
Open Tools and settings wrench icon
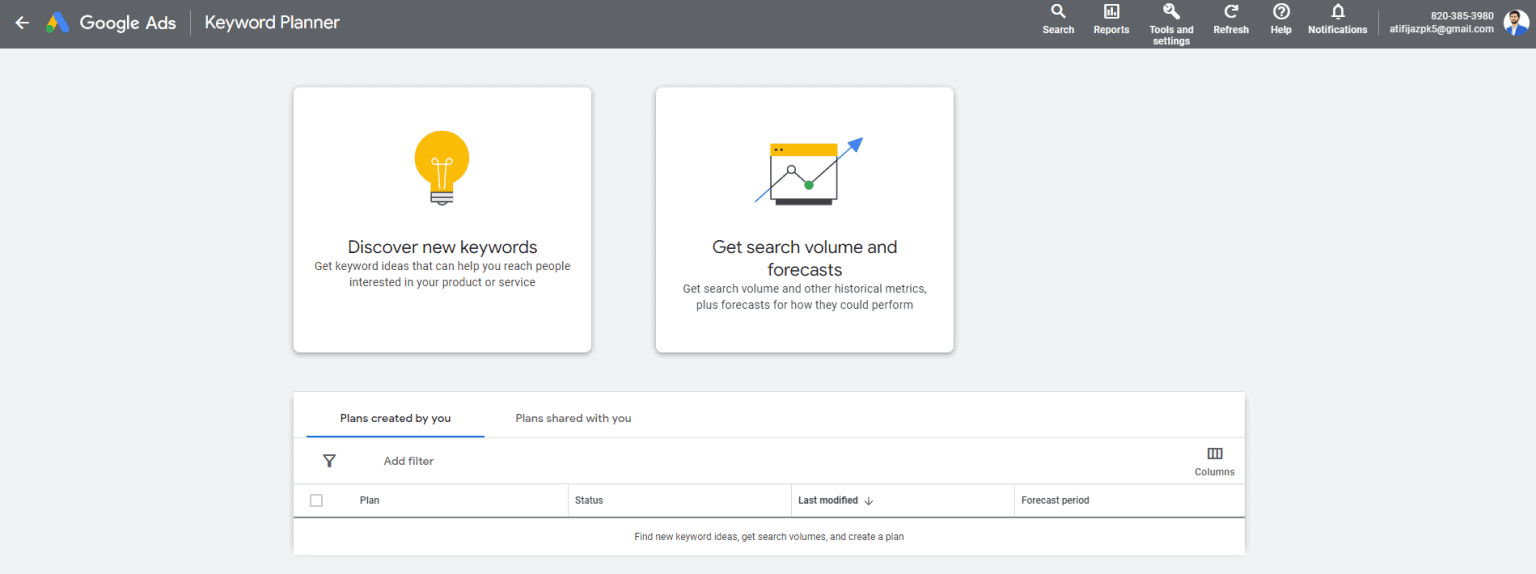[1171, 12]
